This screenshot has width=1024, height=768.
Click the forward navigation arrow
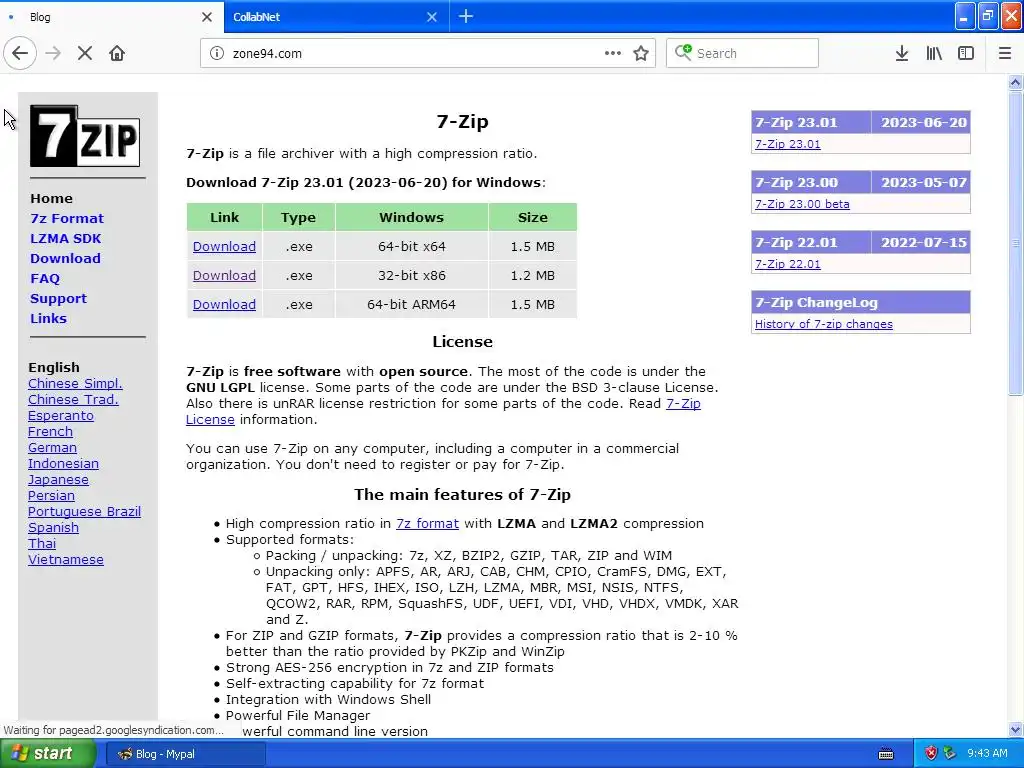click(x=53, y=53)
